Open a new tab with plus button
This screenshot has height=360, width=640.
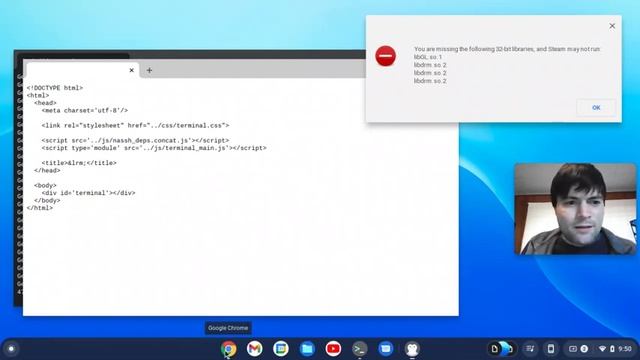149,70
